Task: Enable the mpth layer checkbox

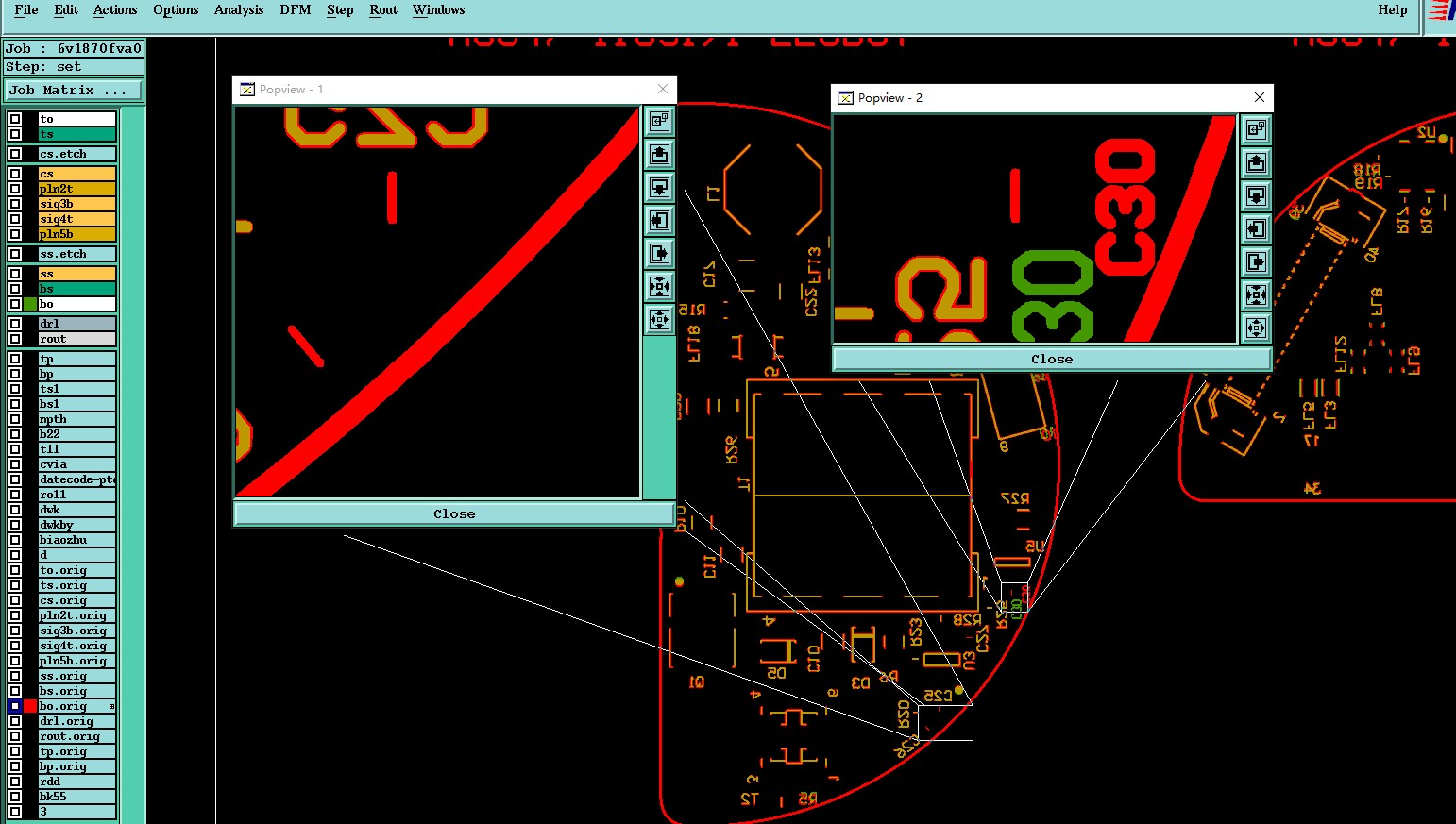Action: click(15, 419)
